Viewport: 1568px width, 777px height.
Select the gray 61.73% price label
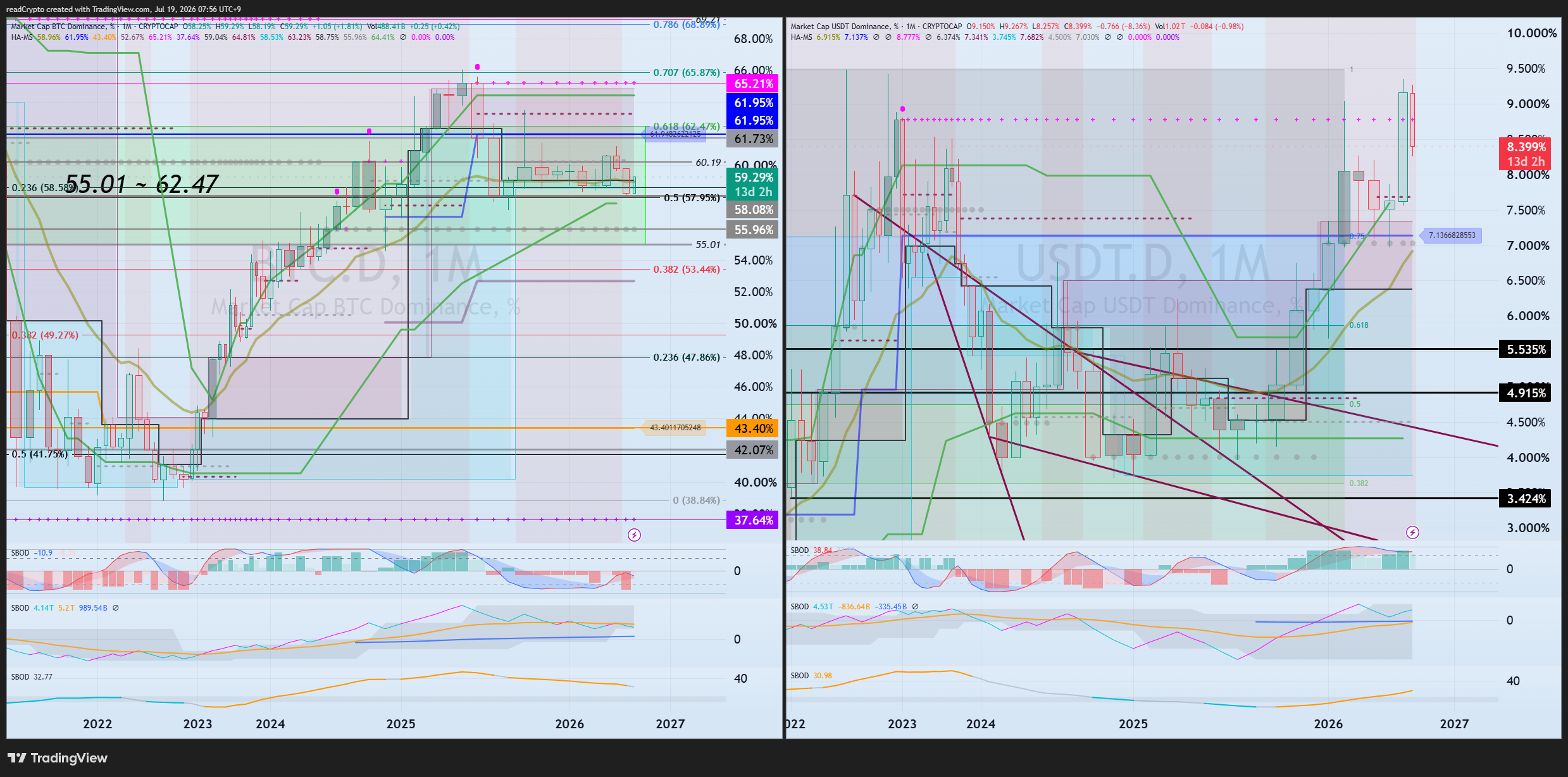[x=753, y=139]
